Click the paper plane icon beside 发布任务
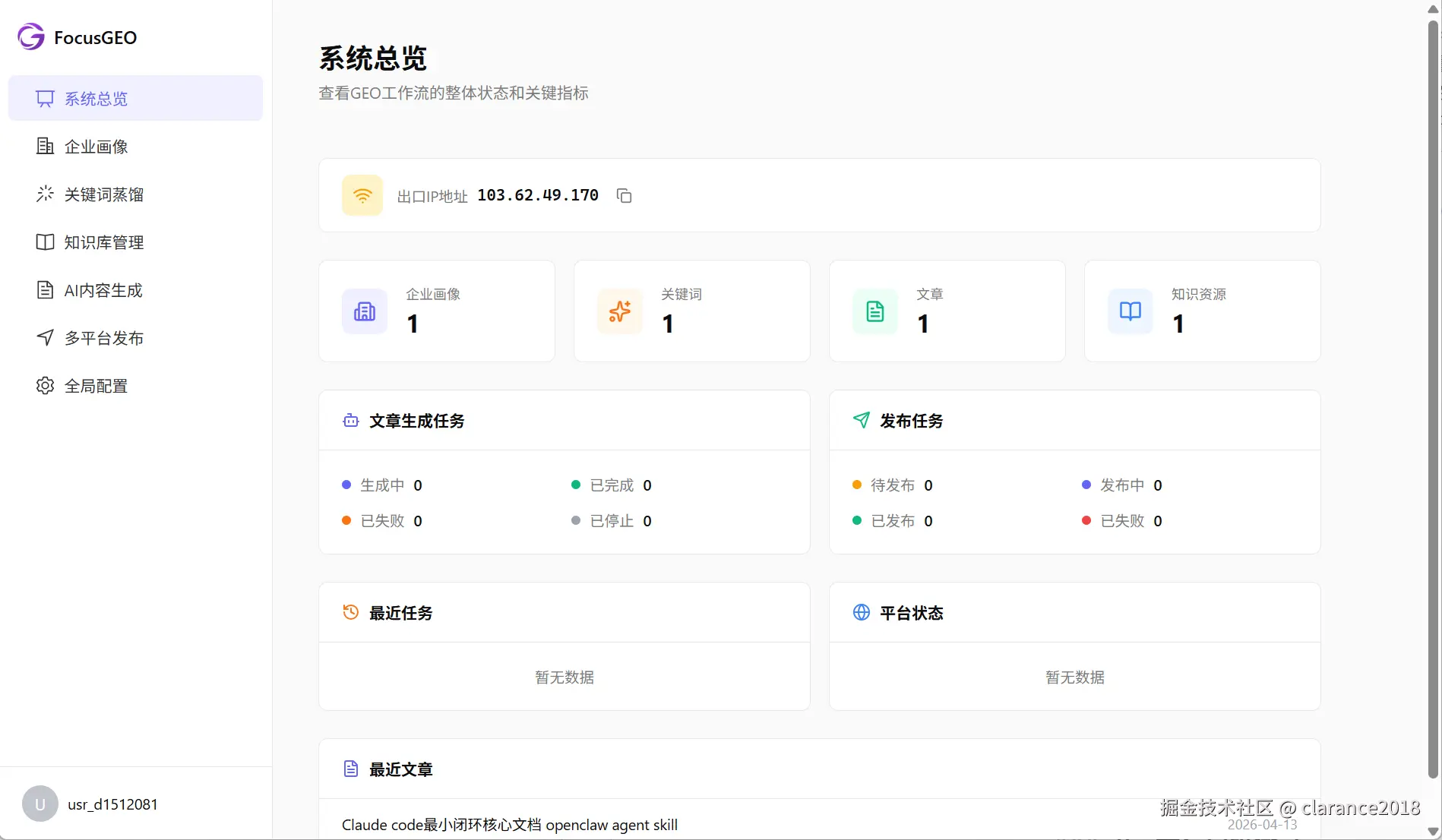 (x=862, y=421)
